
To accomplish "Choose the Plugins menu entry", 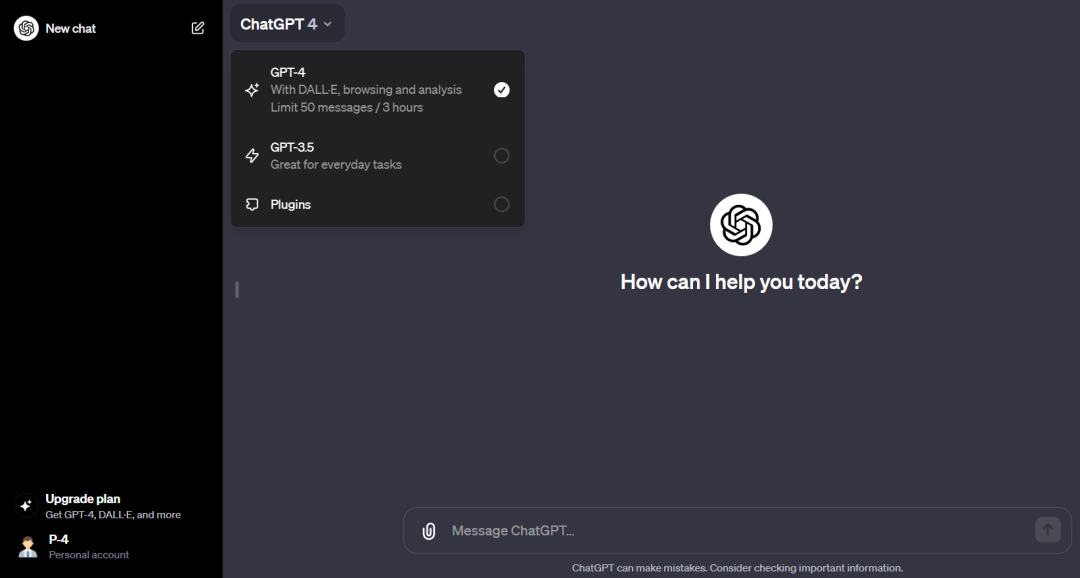I will (x=377, y=205).
